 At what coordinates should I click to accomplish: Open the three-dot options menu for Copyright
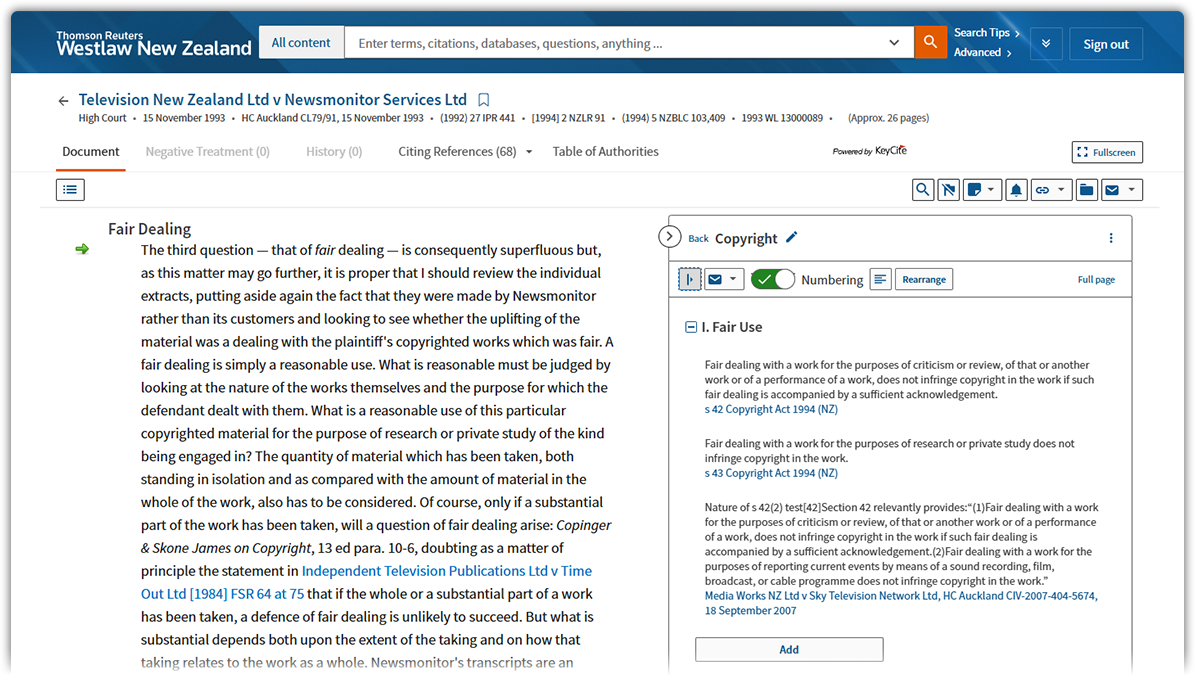(x=1110, y=238)
